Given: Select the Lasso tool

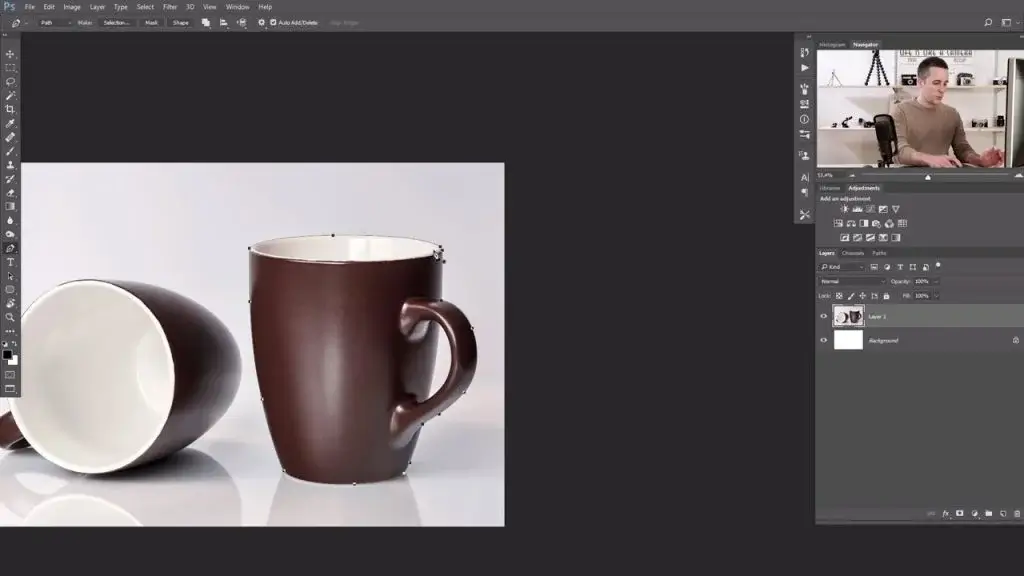Looking at the screenshot, I should click(10, 82).
